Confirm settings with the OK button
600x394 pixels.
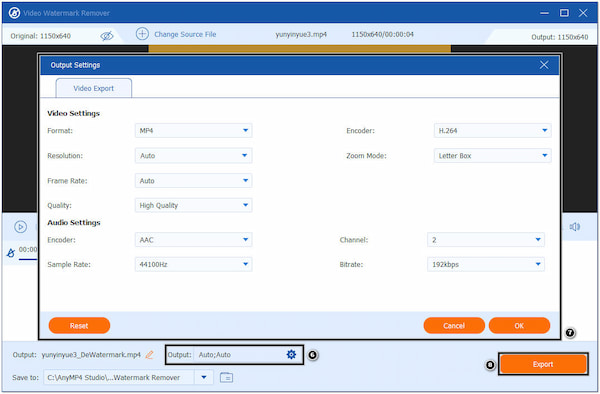519,326
